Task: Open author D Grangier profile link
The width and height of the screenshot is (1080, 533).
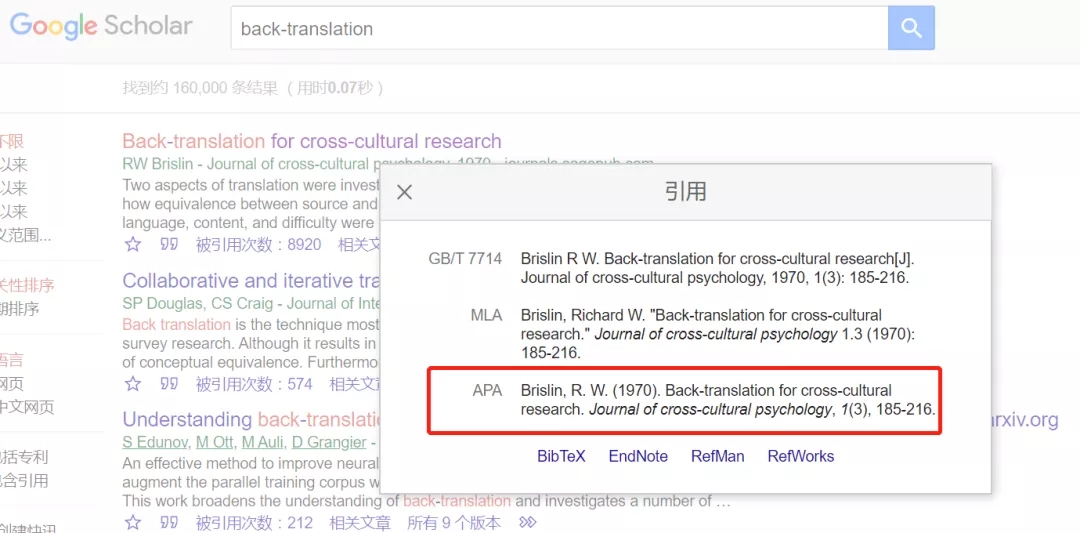Action: [x=327, y=441]
